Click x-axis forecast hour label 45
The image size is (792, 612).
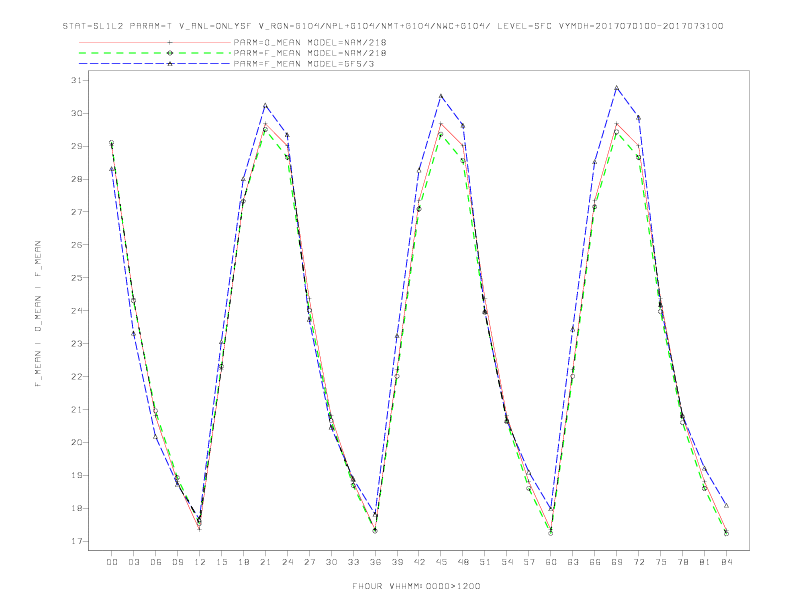pos(441,562)
